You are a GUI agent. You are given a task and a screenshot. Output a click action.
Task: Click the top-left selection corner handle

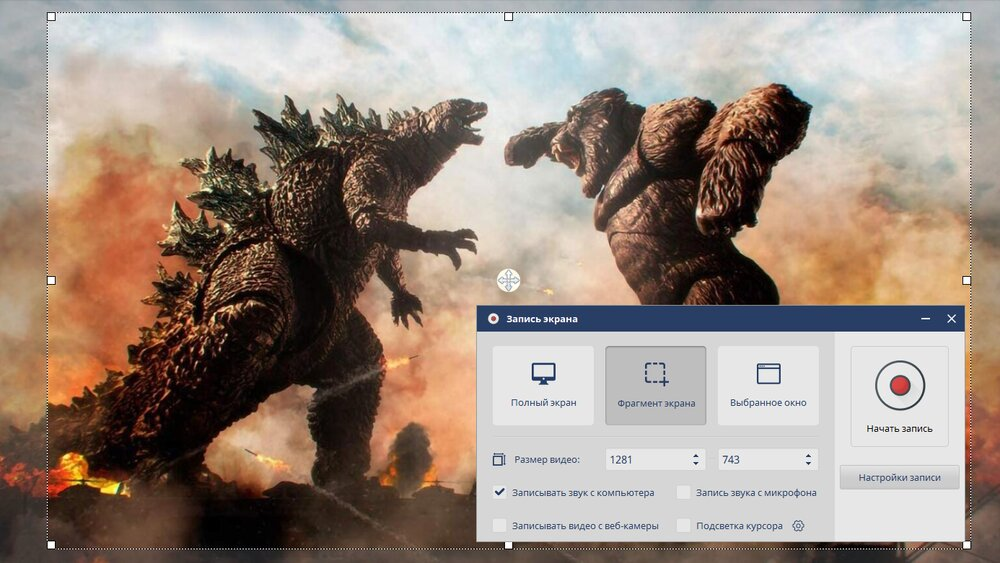click(x=52, y=17)
